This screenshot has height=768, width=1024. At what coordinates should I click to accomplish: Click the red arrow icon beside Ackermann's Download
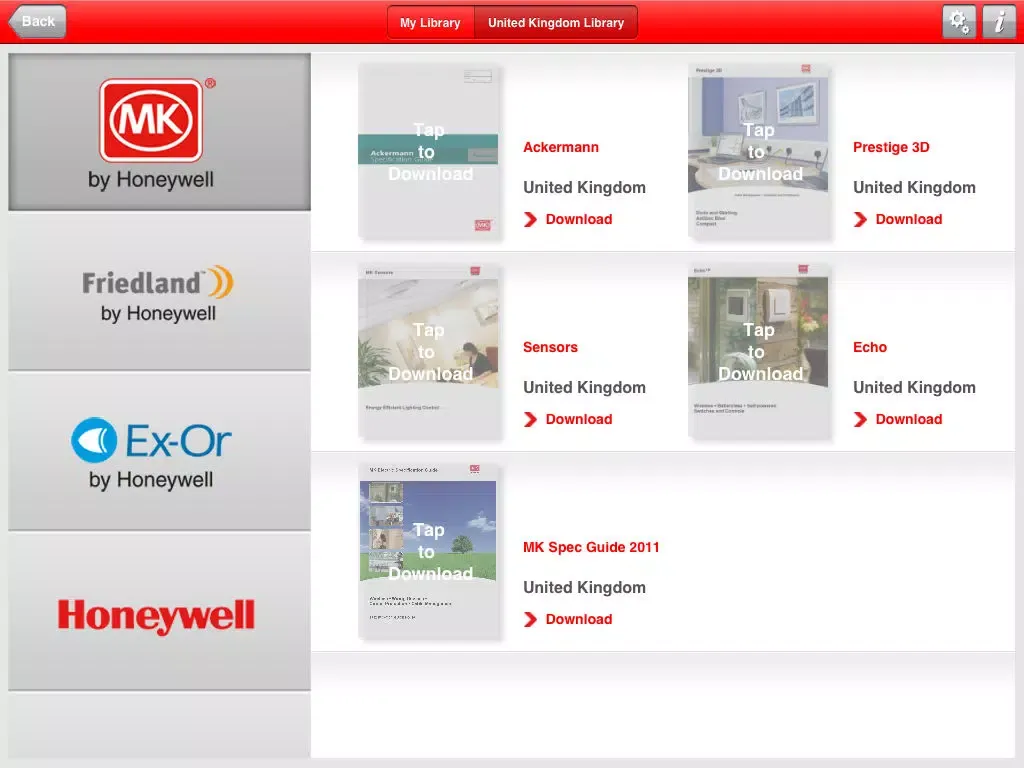point(530,219)
